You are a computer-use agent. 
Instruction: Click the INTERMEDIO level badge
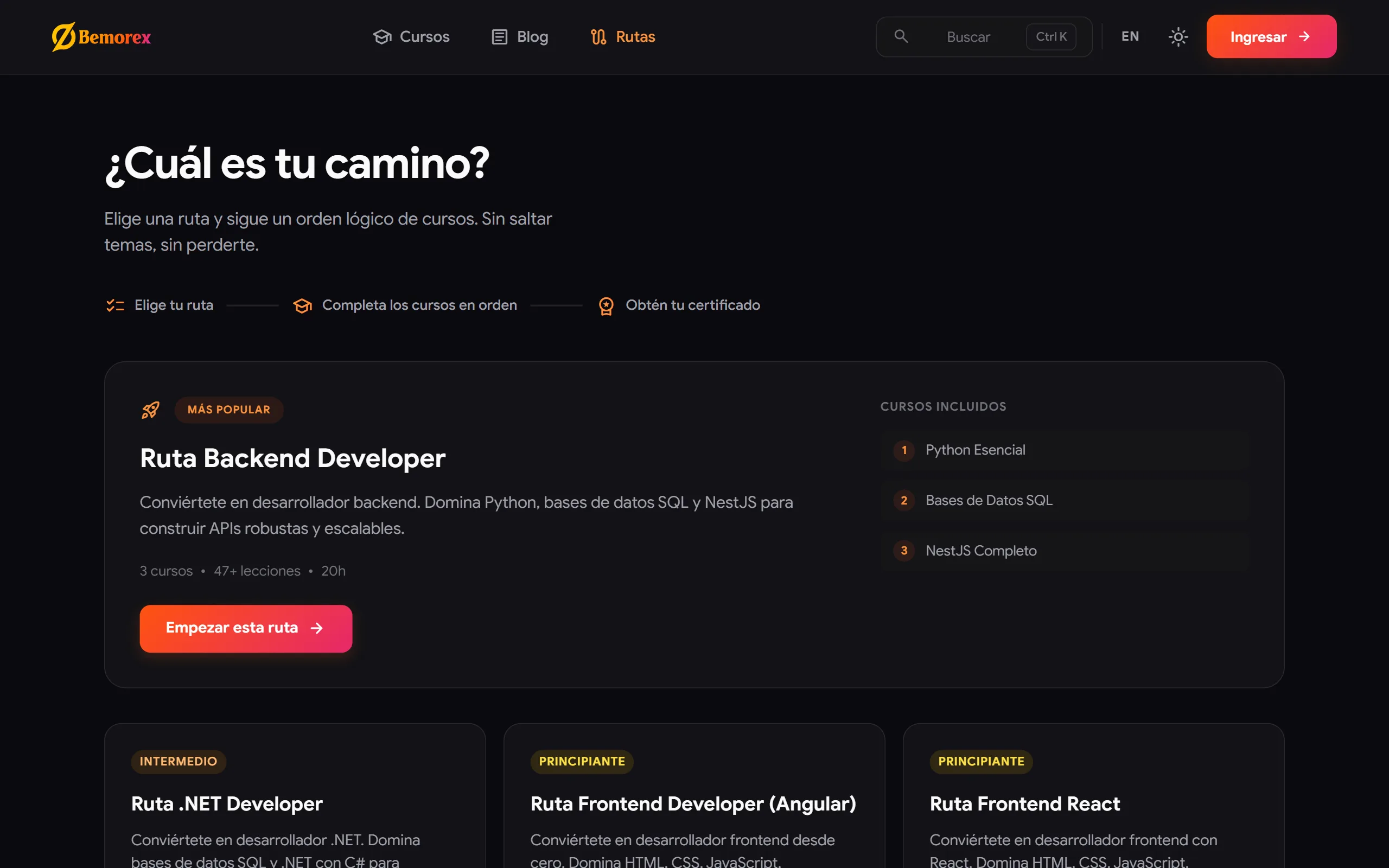pos(179,762)
